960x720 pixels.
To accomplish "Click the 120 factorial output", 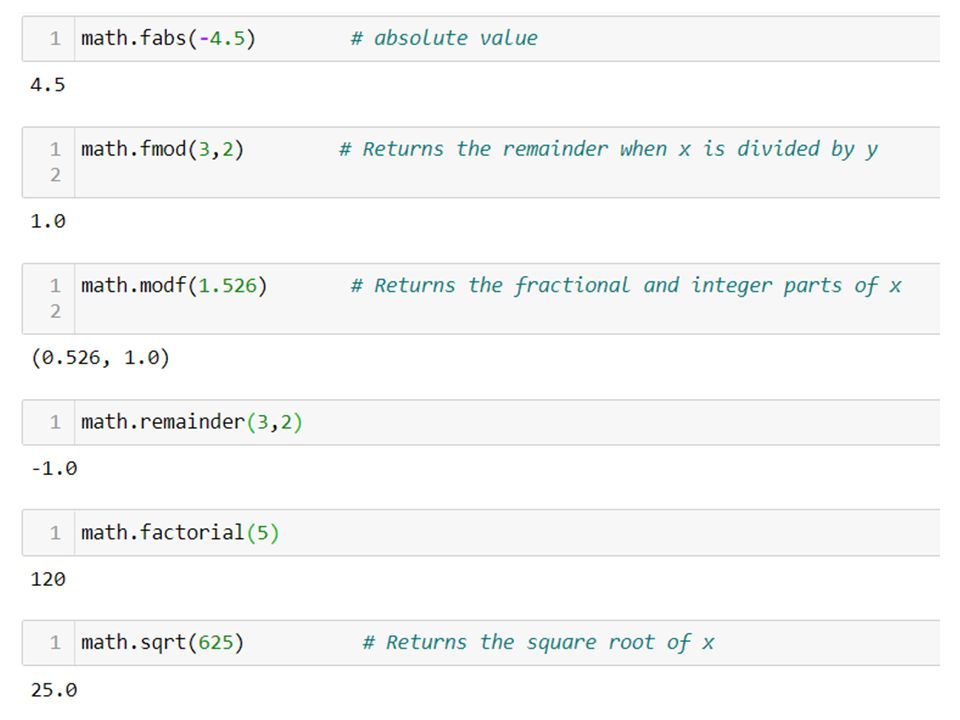I will pyautogui.click(x=48, y=579).
